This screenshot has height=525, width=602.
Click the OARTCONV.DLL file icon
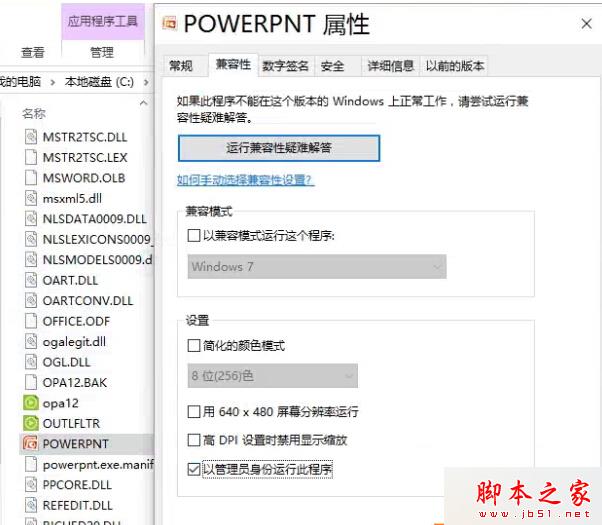coord(31,300)
